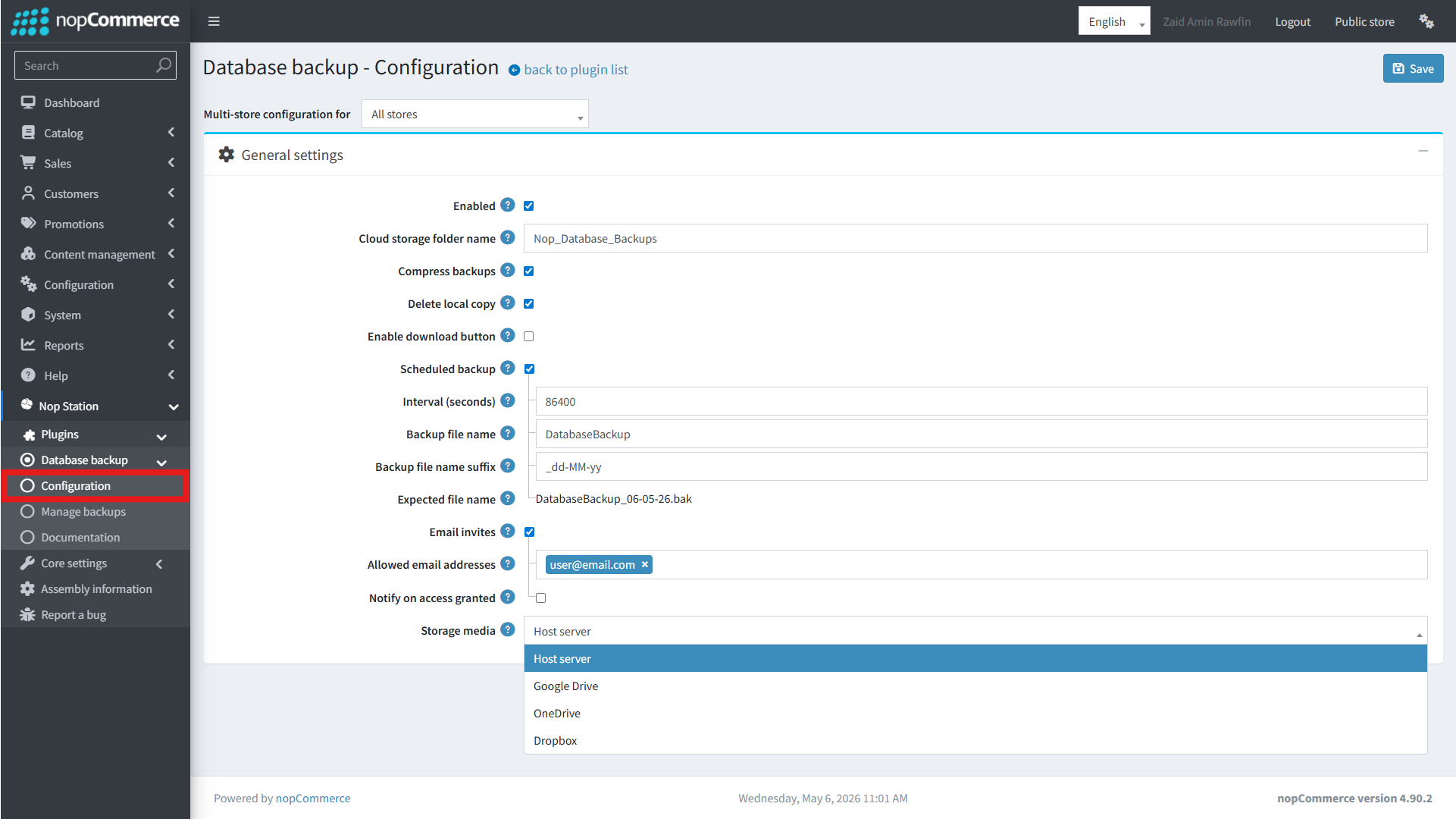This screenshot has width=1456, height=819.
Task: Toggle the Compress backups checkbox
Action: 529,271
